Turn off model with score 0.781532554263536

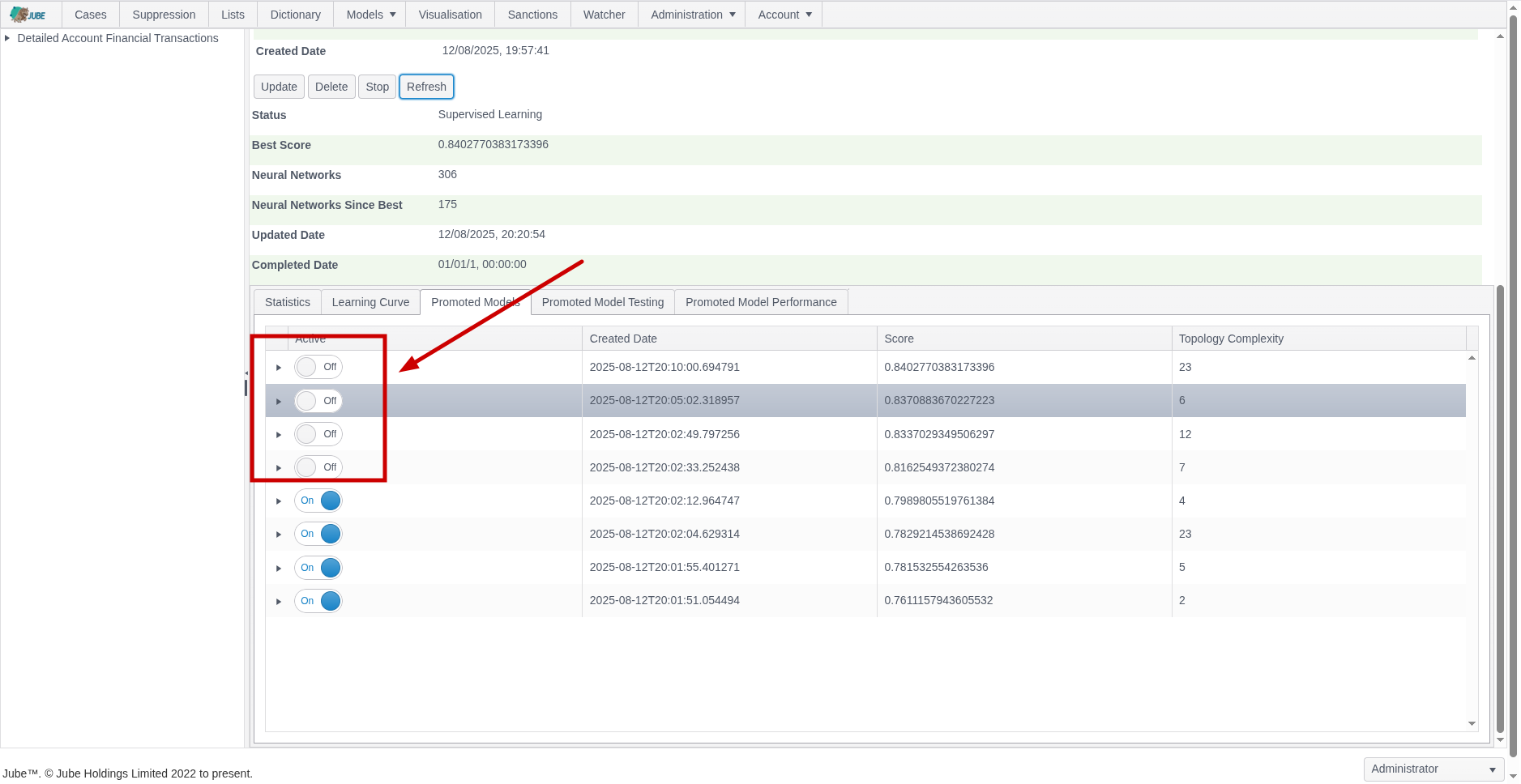click(x=318, y=568)
